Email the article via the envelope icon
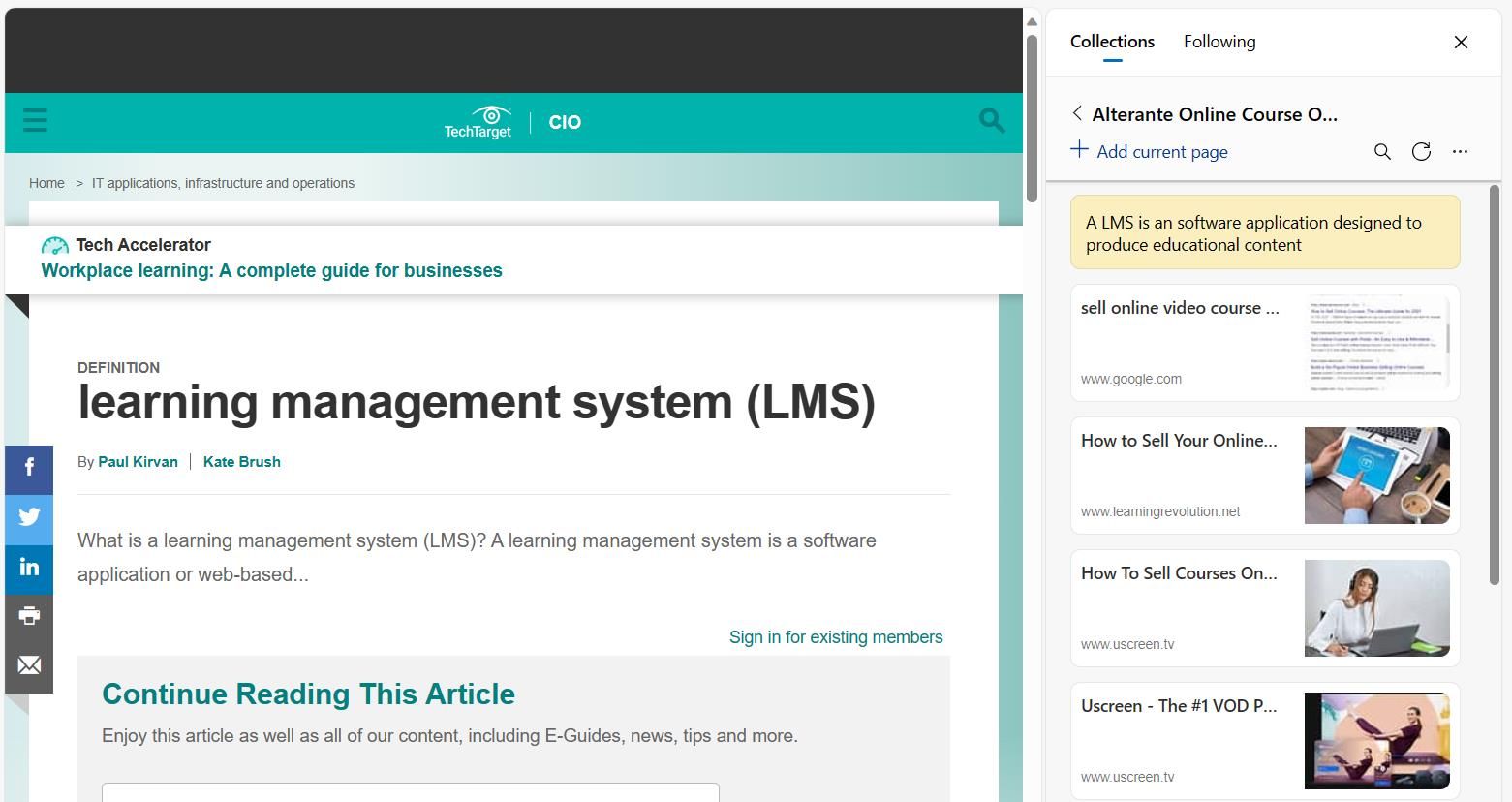Image resolution: width=1512 pixels, height=802 pixels. [x=28, y=665]
